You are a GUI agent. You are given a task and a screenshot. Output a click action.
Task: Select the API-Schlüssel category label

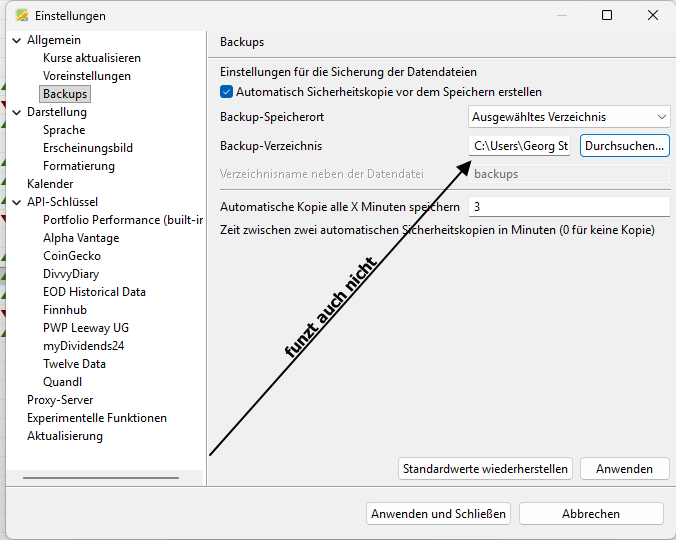[63, 202]
